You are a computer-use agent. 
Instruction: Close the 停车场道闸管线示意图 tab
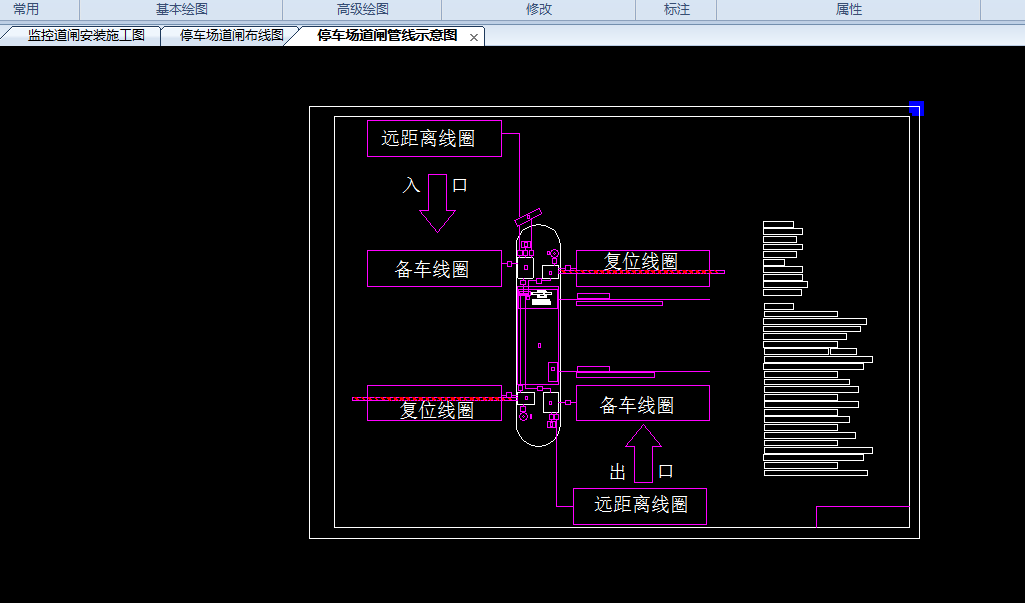point(474,38)
